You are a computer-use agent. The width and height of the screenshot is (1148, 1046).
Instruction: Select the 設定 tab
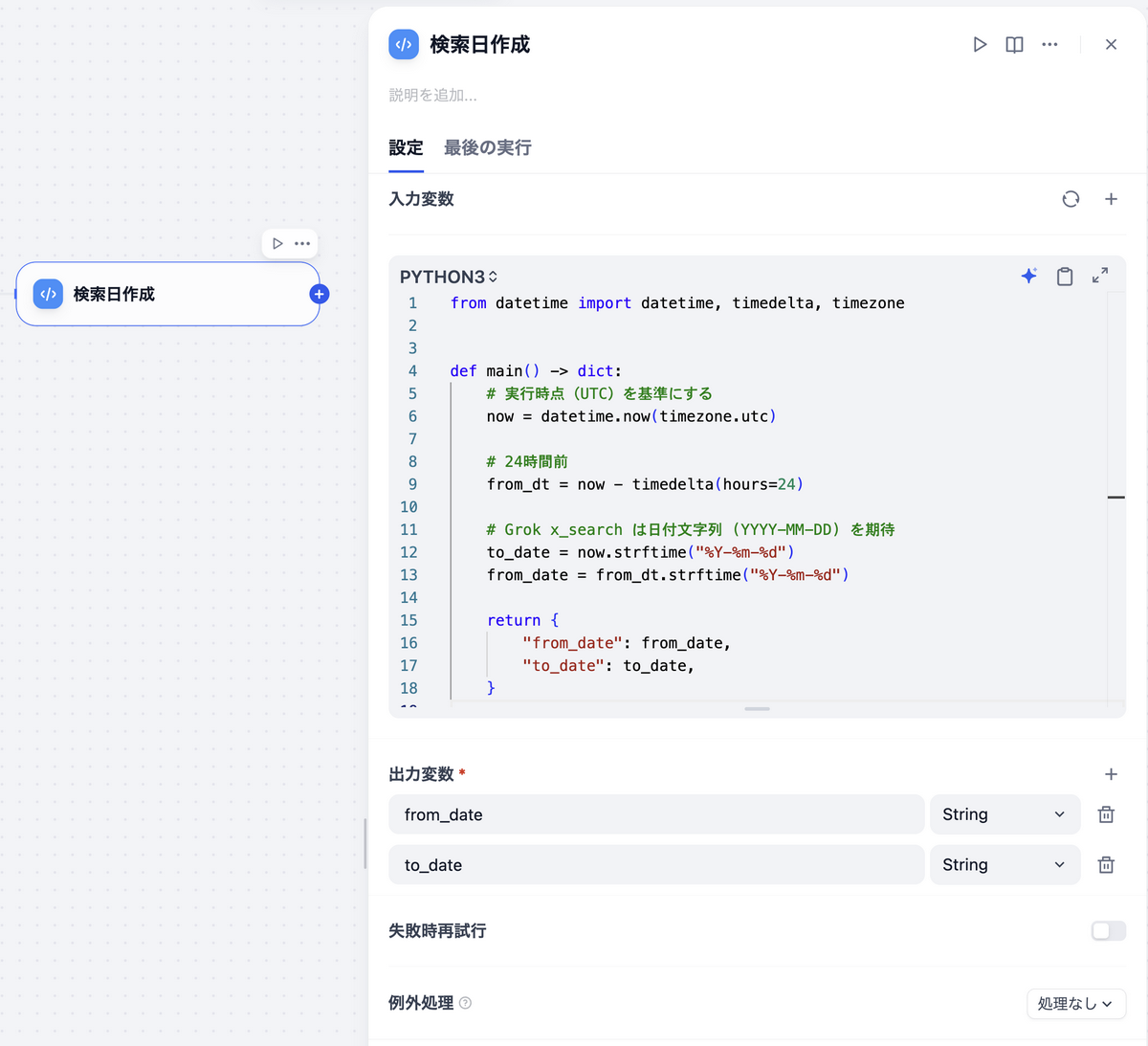click(406, 148)
